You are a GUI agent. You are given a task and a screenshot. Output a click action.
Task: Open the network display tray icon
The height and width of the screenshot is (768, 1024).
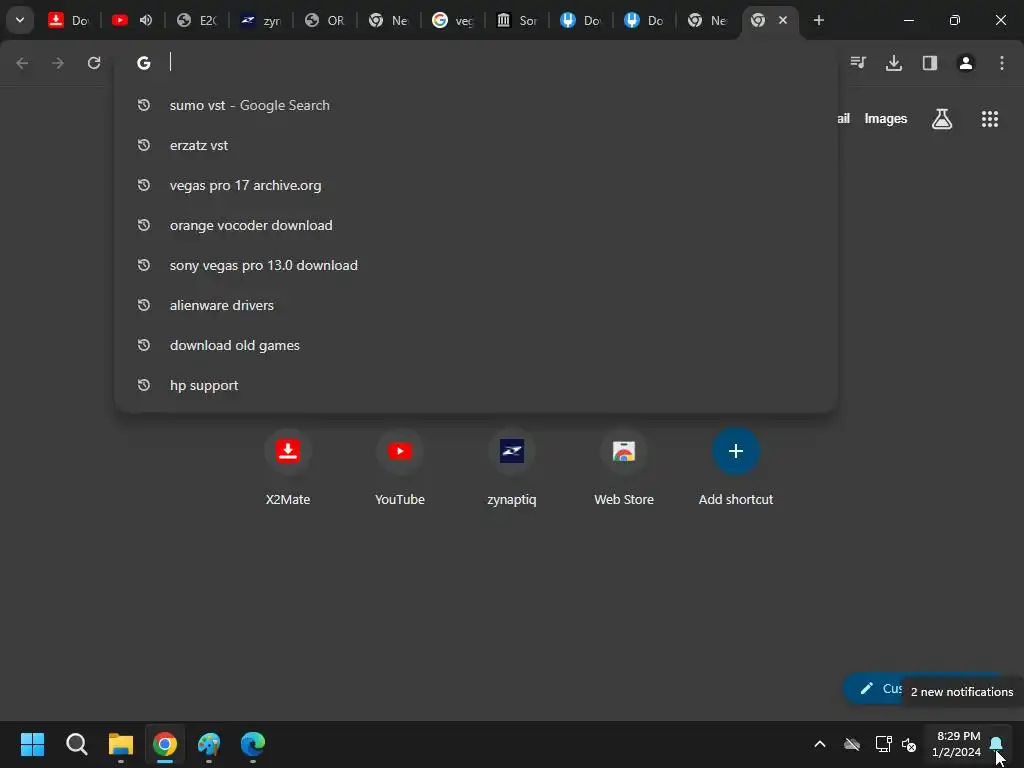pyautogui.click(x=883, y=744)
